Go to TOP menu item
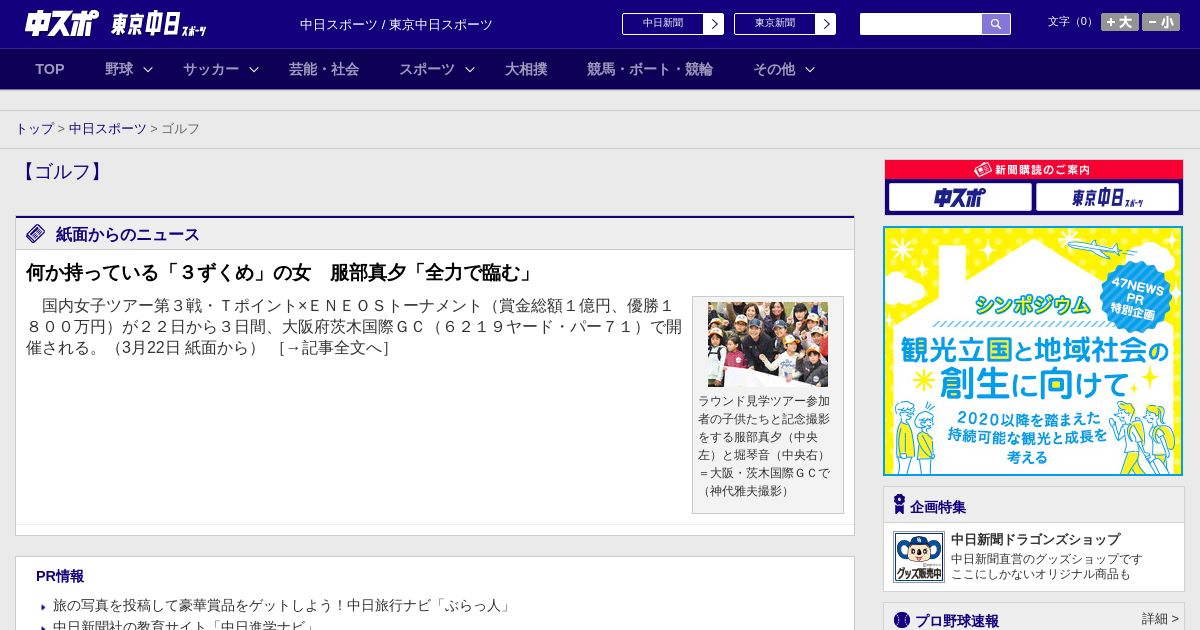The height and width of the screenshot is (630, 1200). [50, 69]
